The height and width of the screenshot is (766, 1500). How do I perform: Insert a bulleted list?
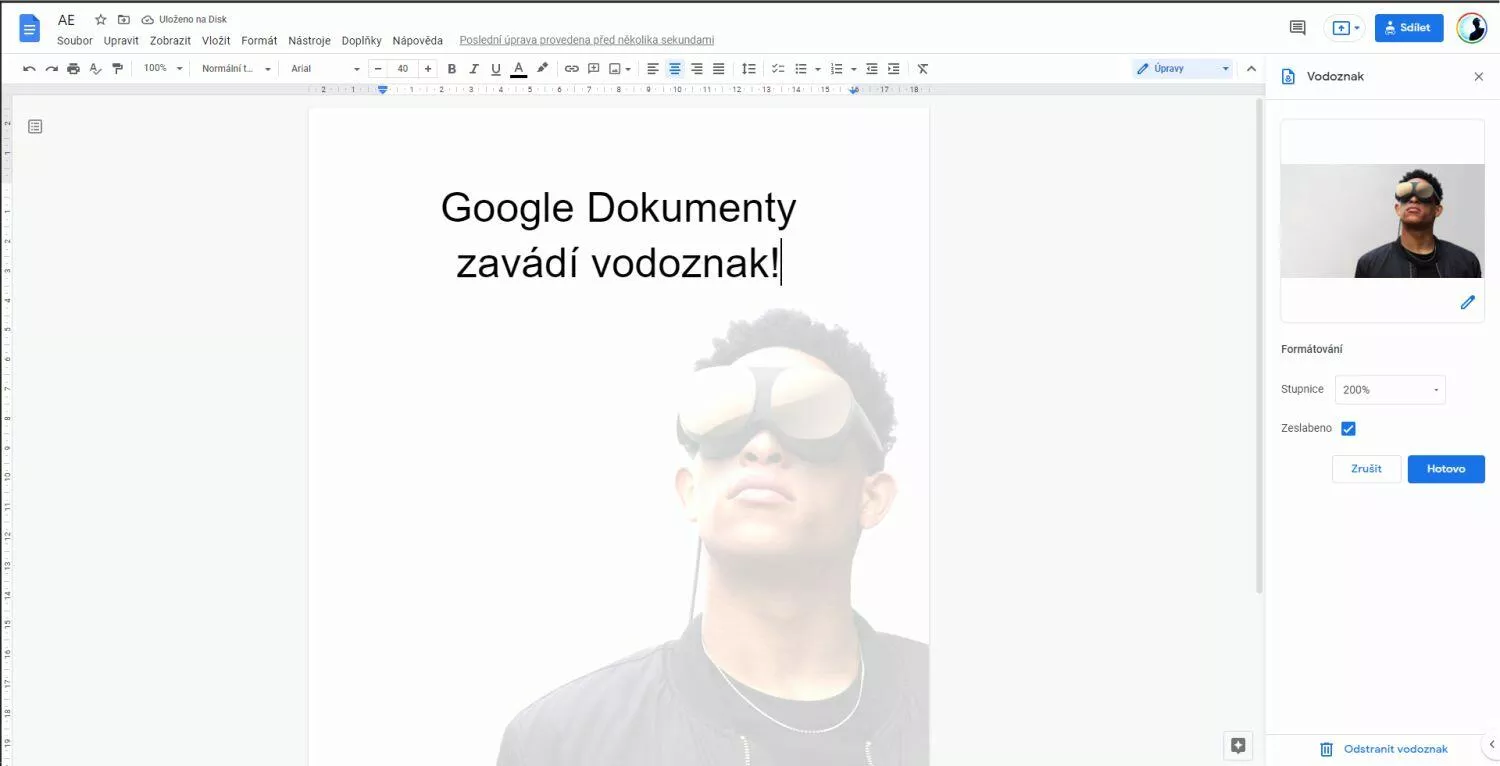[801, 69]
